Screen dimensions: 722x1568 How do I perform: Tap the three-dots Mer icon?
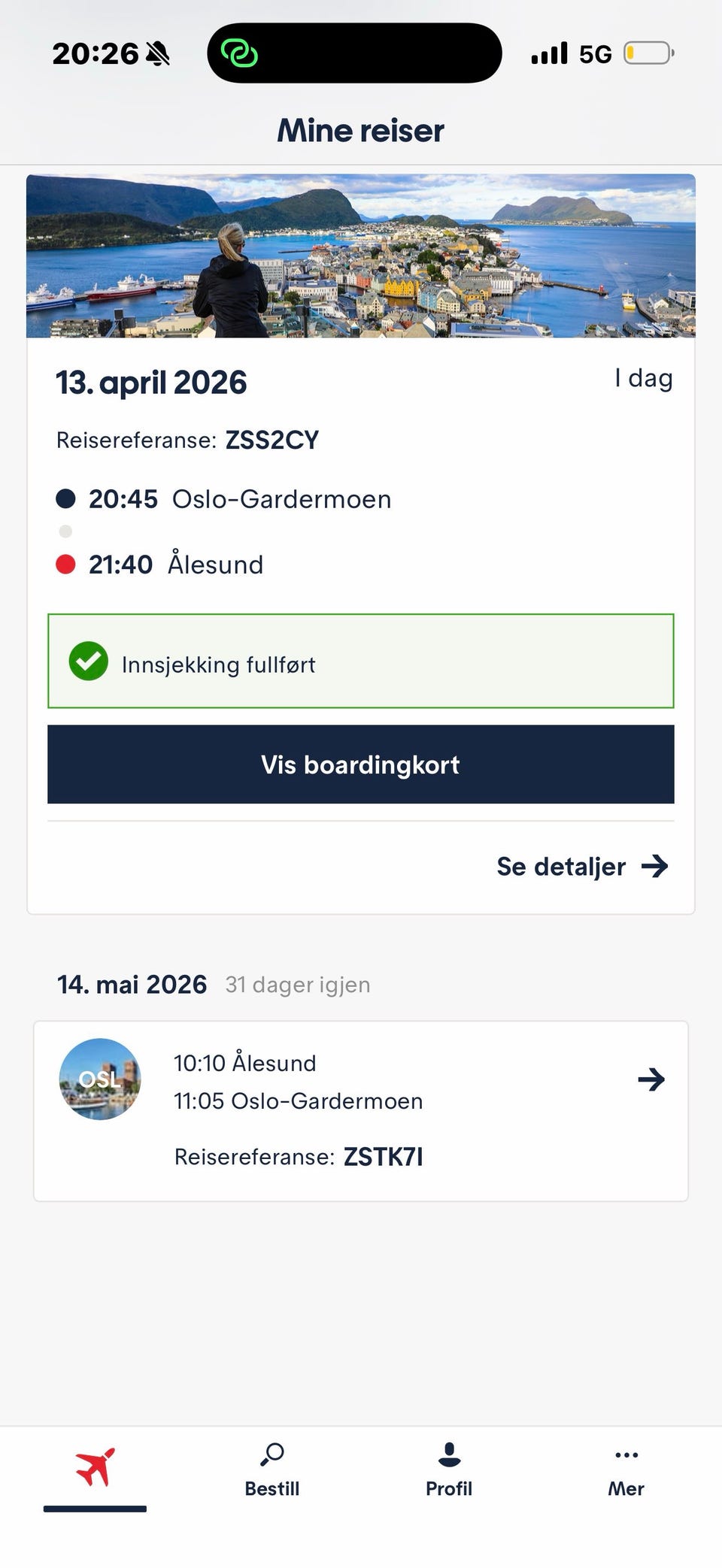[x=626, y=1454]
